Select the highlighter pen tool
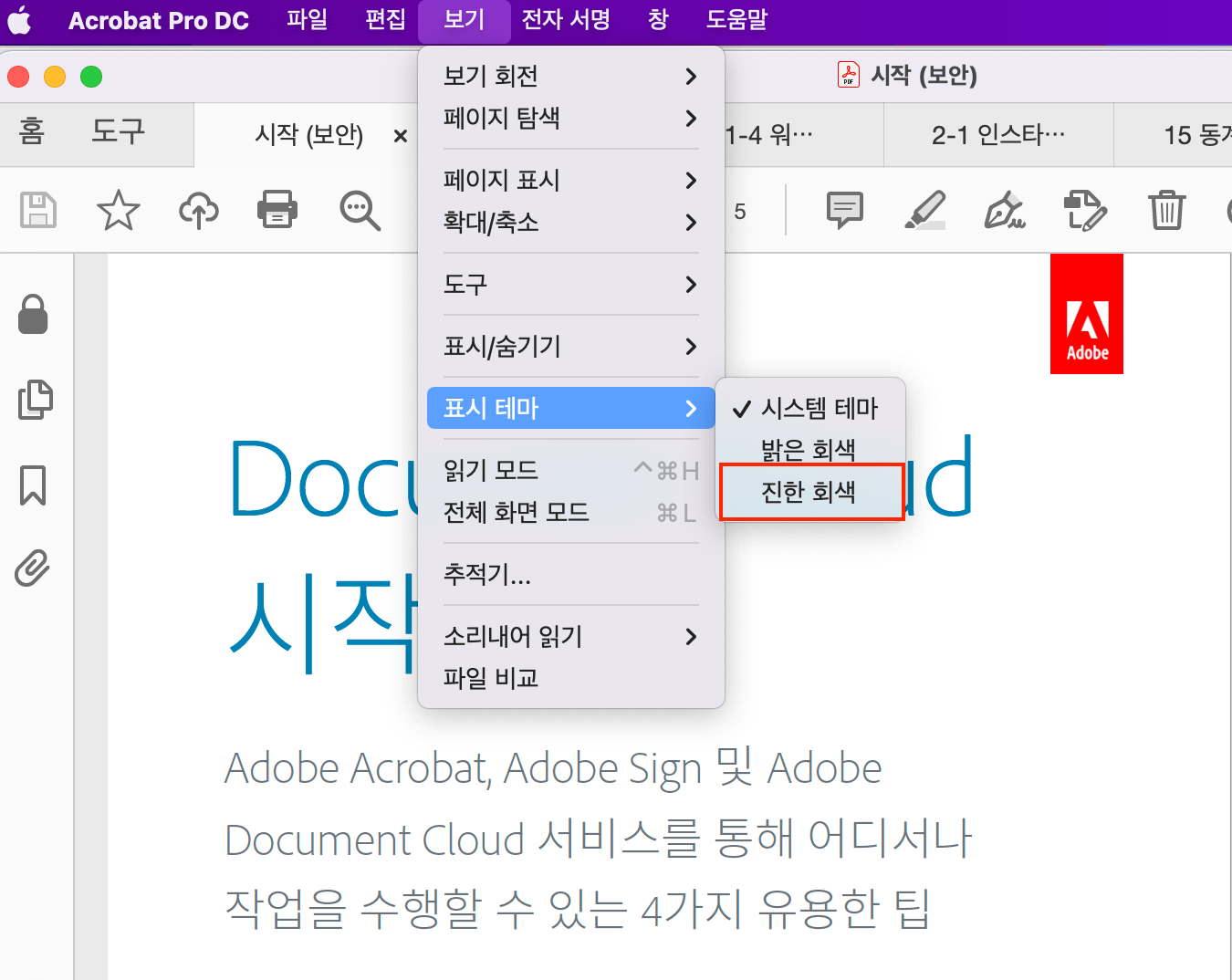Image resolution: width=1232 pixels, height=980 pixels. point(925,210)
